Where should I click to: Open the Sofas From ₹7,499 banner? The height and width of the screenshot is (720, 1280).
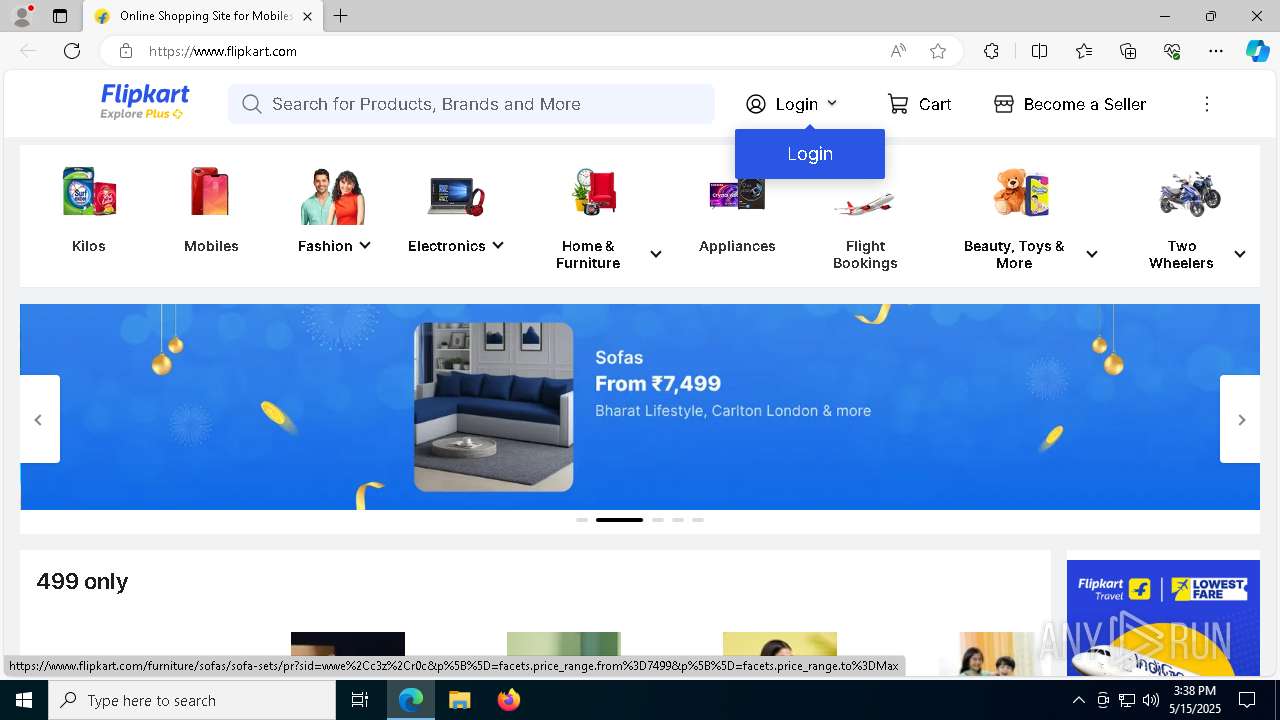point(640,407)
